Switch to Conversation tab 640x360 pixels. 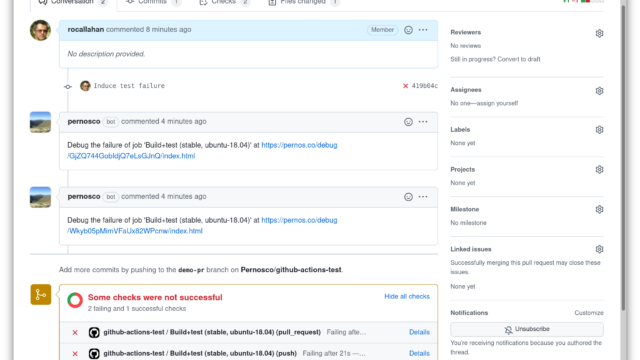[x=72, y=2]
